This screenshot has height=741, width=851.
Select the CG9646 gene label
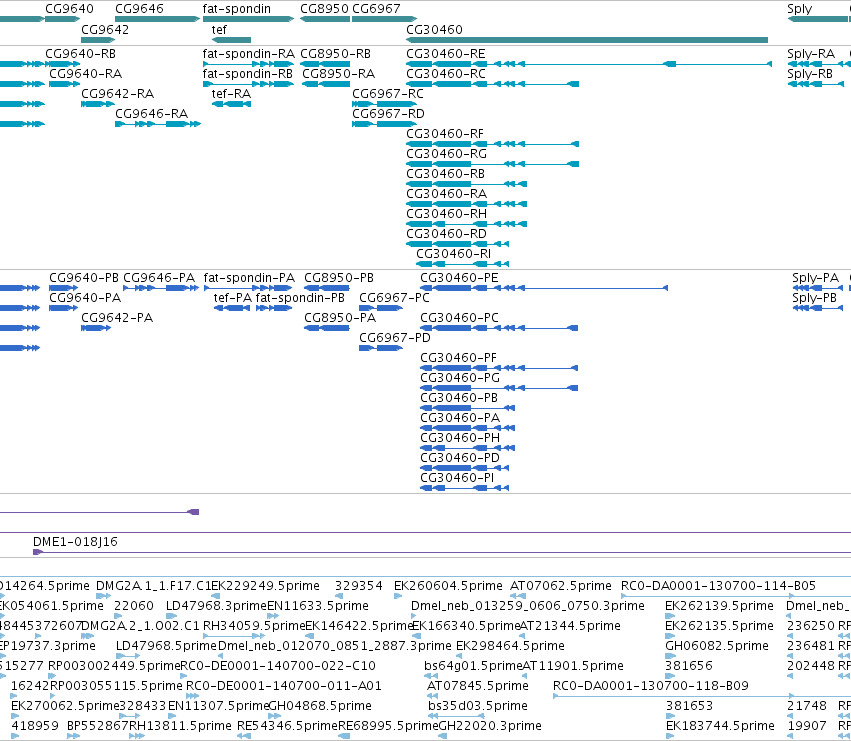click(x=139, y=9)
